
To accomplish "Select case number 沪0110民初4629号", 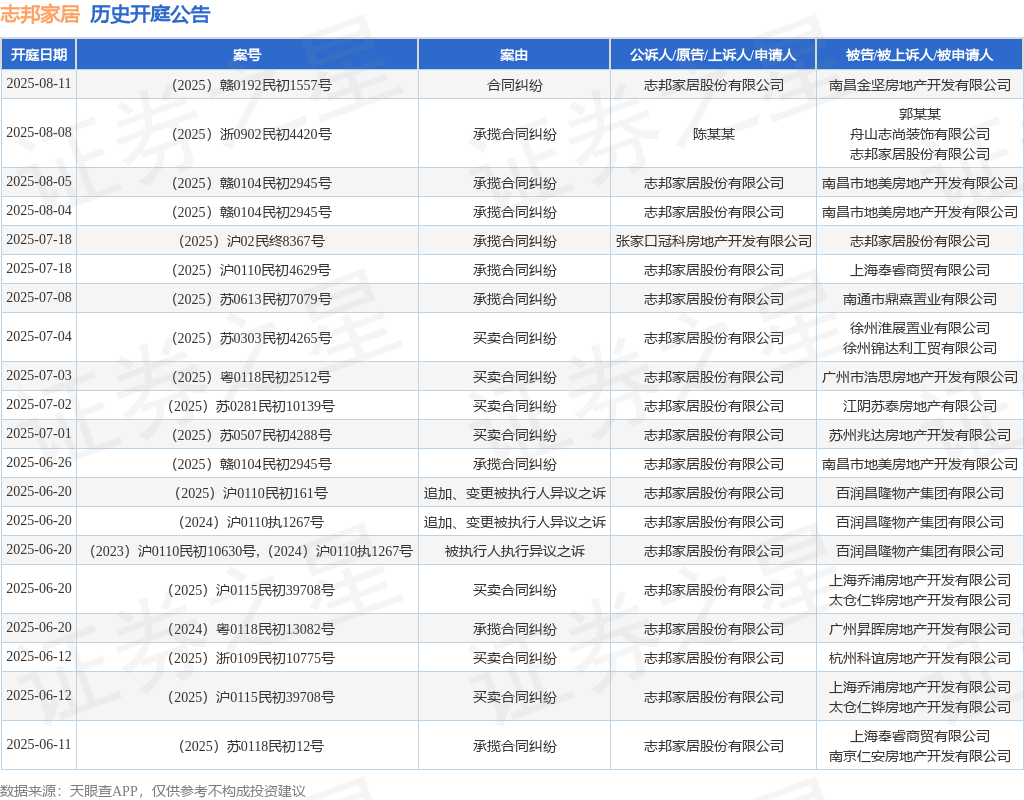I will [x=251, y=270].
